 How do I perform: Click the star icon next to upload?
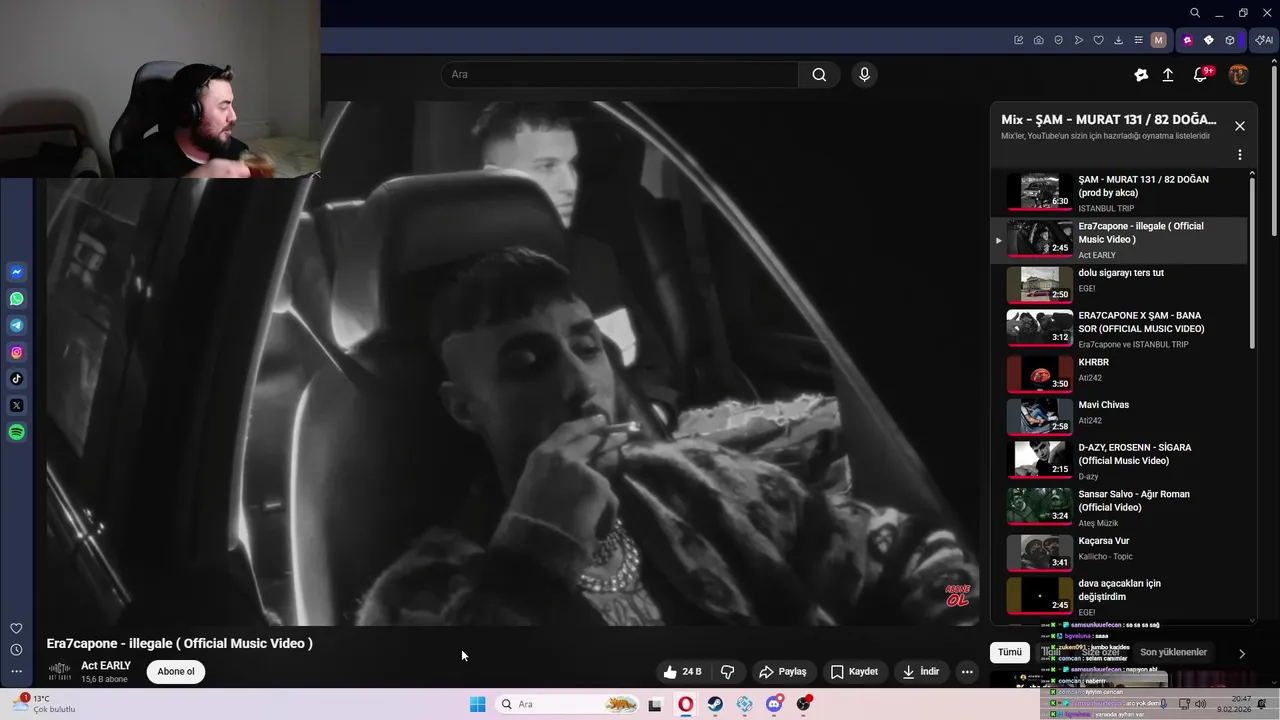click(x=1141, y=75)
